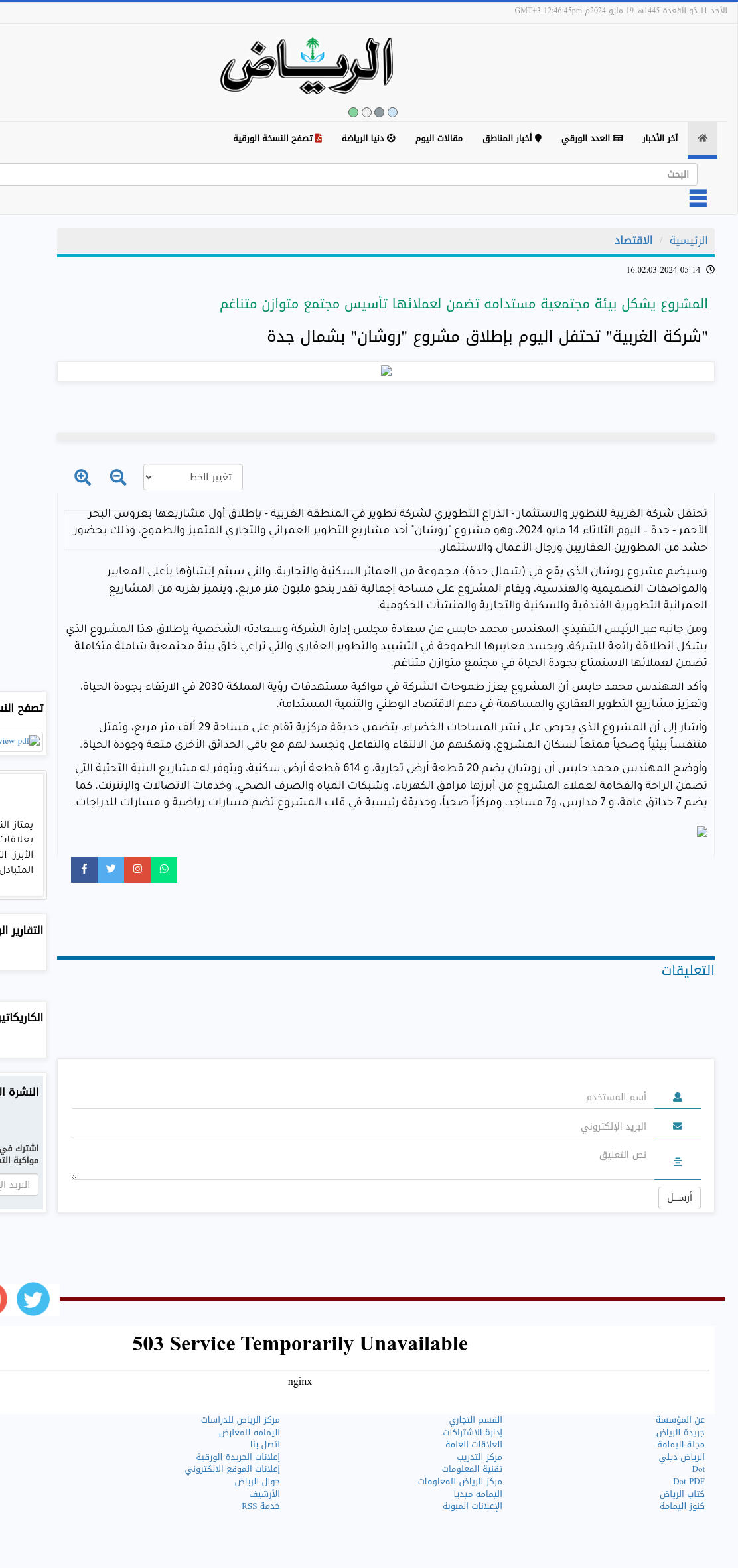Open مركز التدريب footer link
738x1568 pixels.
(479, 1457)
